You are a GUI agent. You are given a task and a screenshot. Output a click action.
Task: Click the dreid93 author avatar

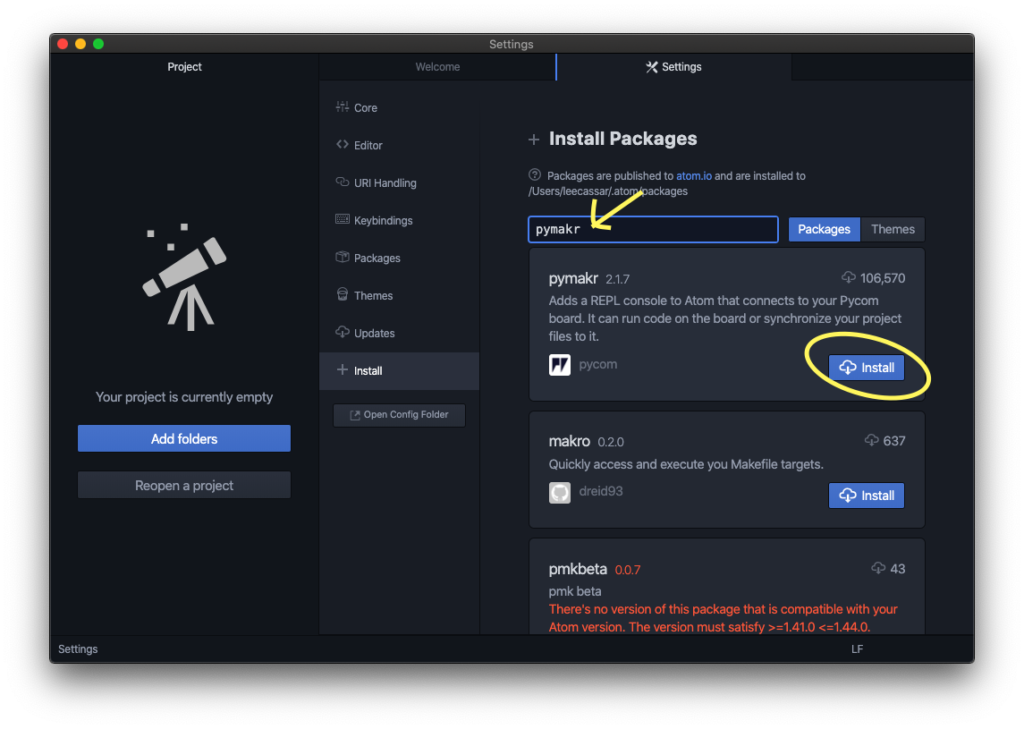[x=560, y=493]
